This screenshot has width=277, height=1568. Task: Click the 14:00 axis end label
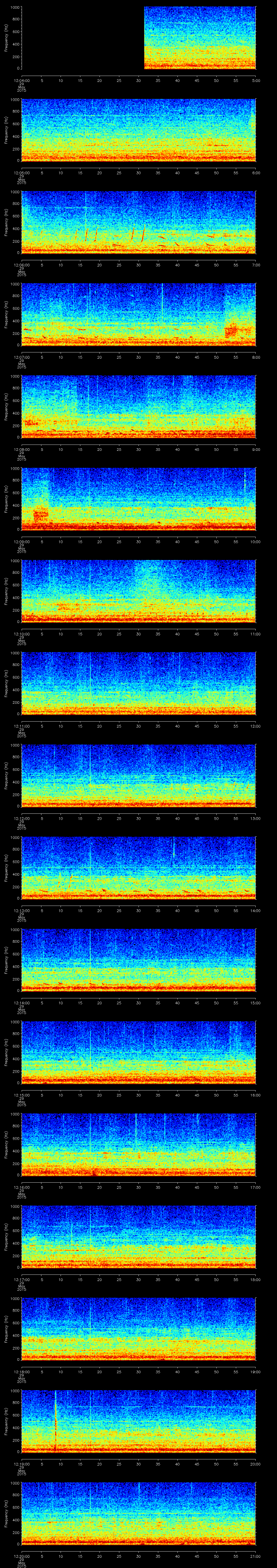click(x=256, y=910)
